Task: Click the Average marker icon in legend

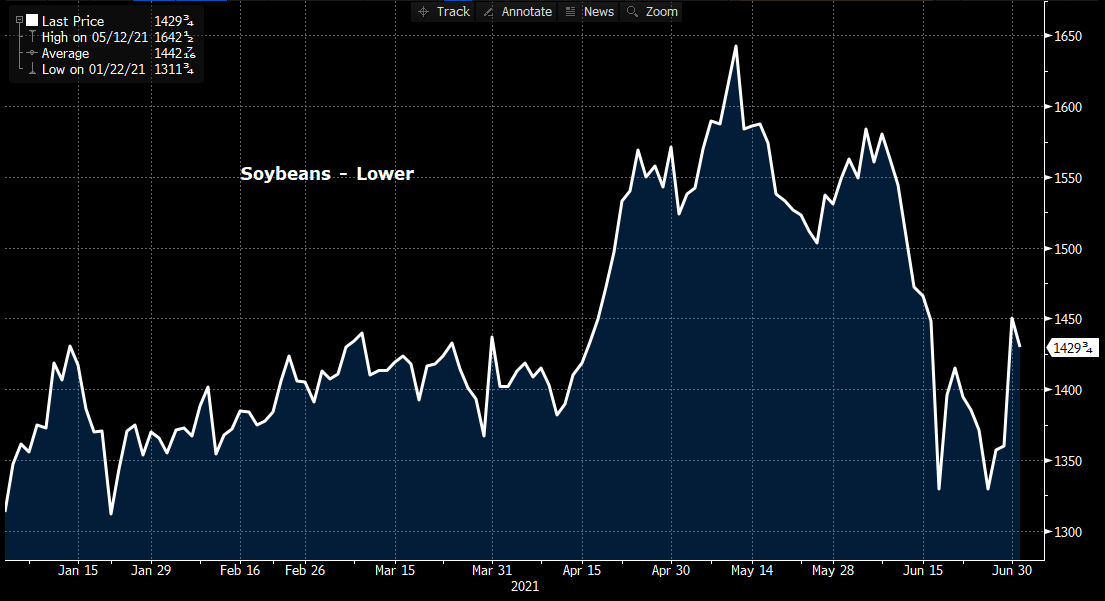Action: (x=32, y=53)
